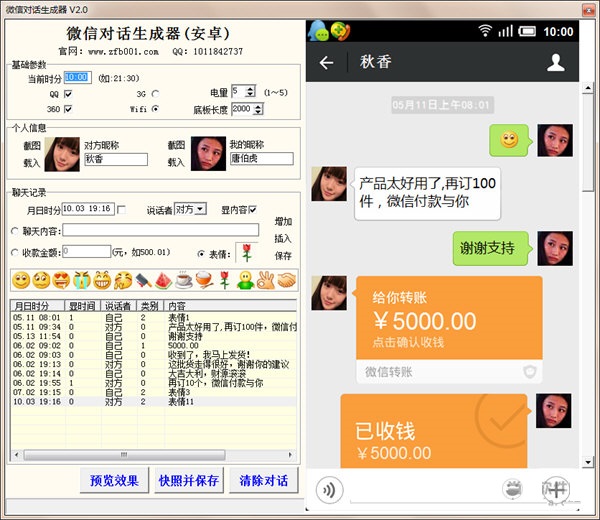600x520 pixels.
Task: Click the 我的昵称 input field
Action: coord(262,158)
